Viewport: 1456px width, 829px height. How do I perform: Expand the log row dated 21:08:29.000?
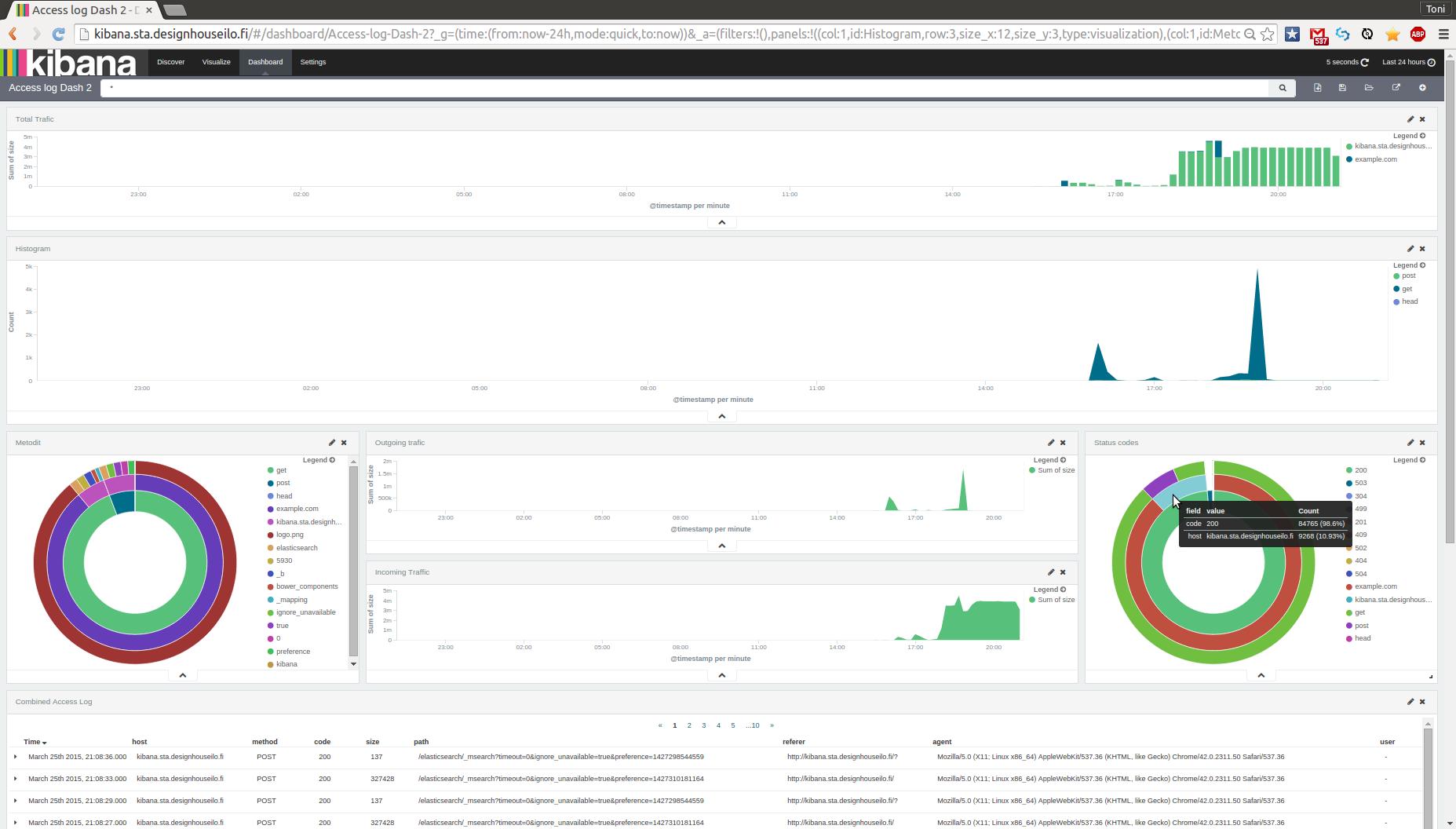15,801
